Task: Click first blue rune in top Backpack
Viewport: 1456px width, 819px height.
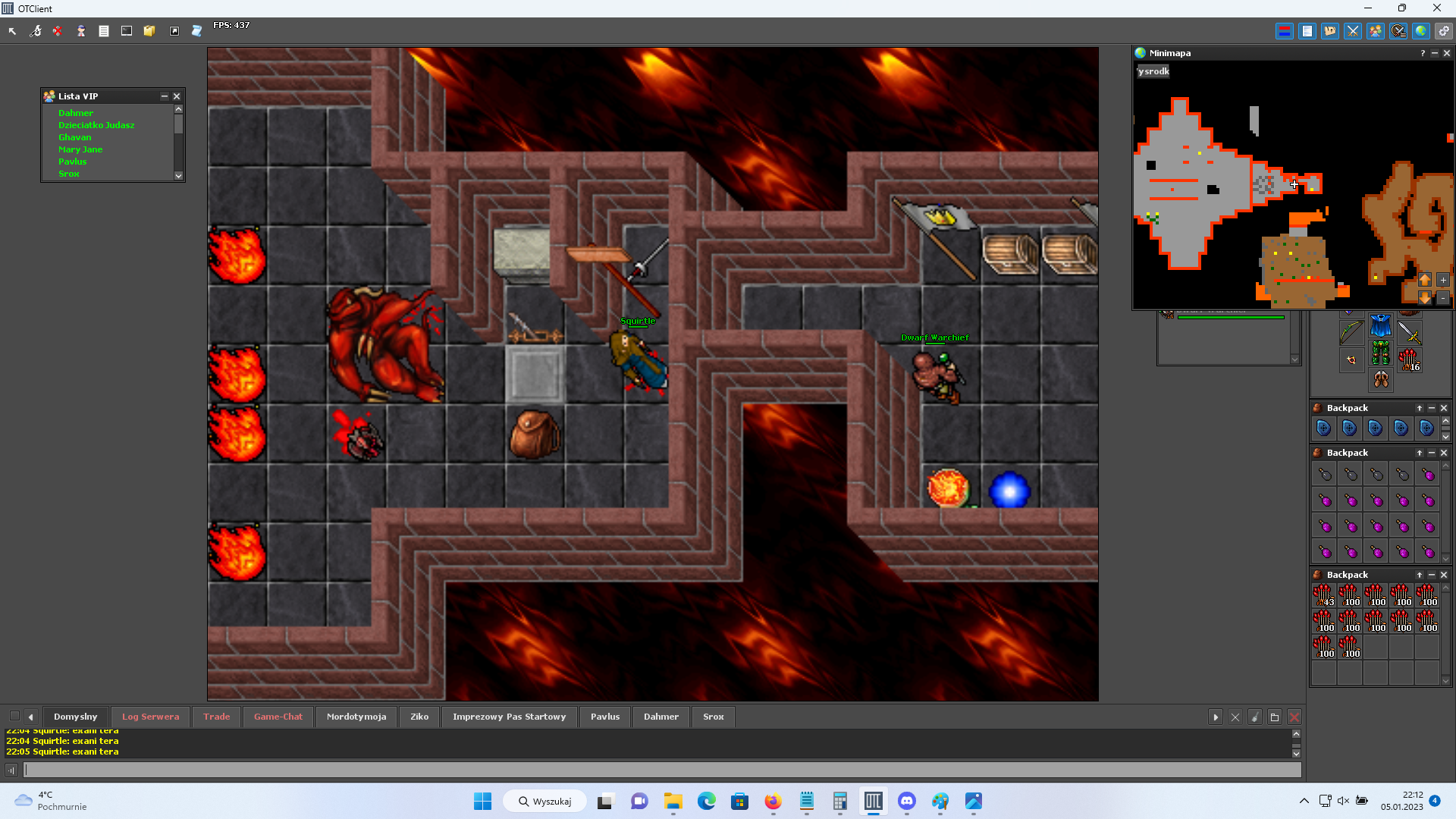Action: pos(1324,428)
